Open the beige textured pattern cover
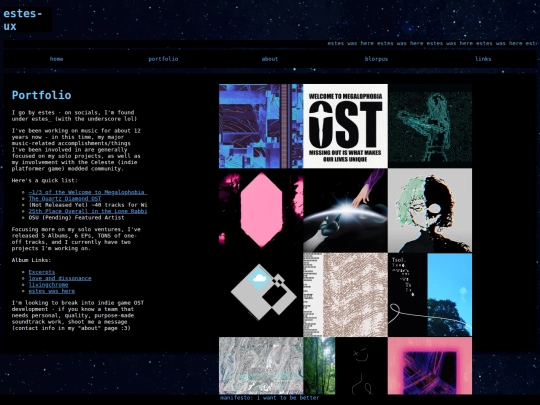The height and width of the screenshot is (405, 540). click(345, 295)
